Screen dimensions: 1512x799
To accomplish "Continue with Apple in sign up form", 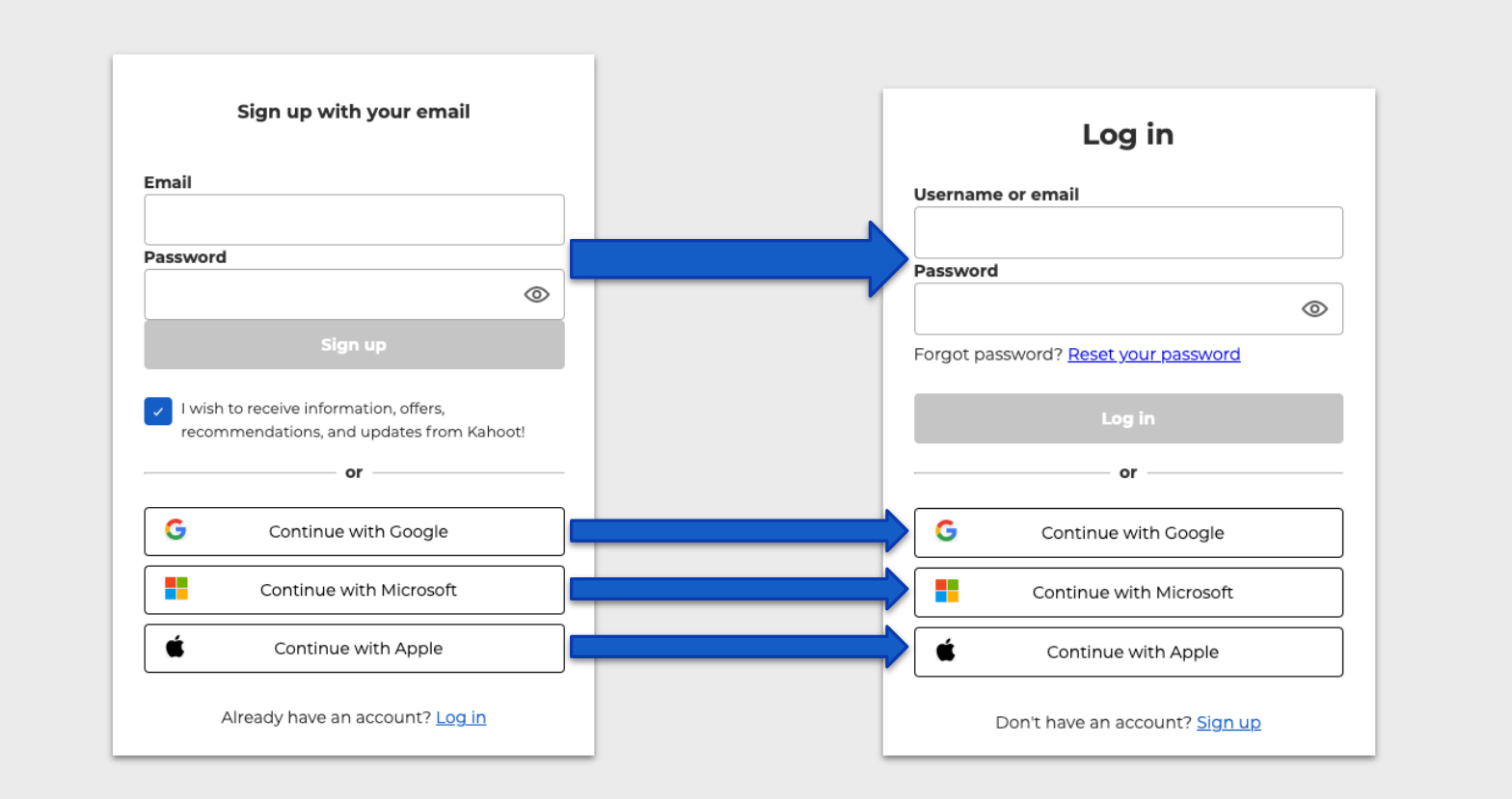I will [x=354, y=649].
